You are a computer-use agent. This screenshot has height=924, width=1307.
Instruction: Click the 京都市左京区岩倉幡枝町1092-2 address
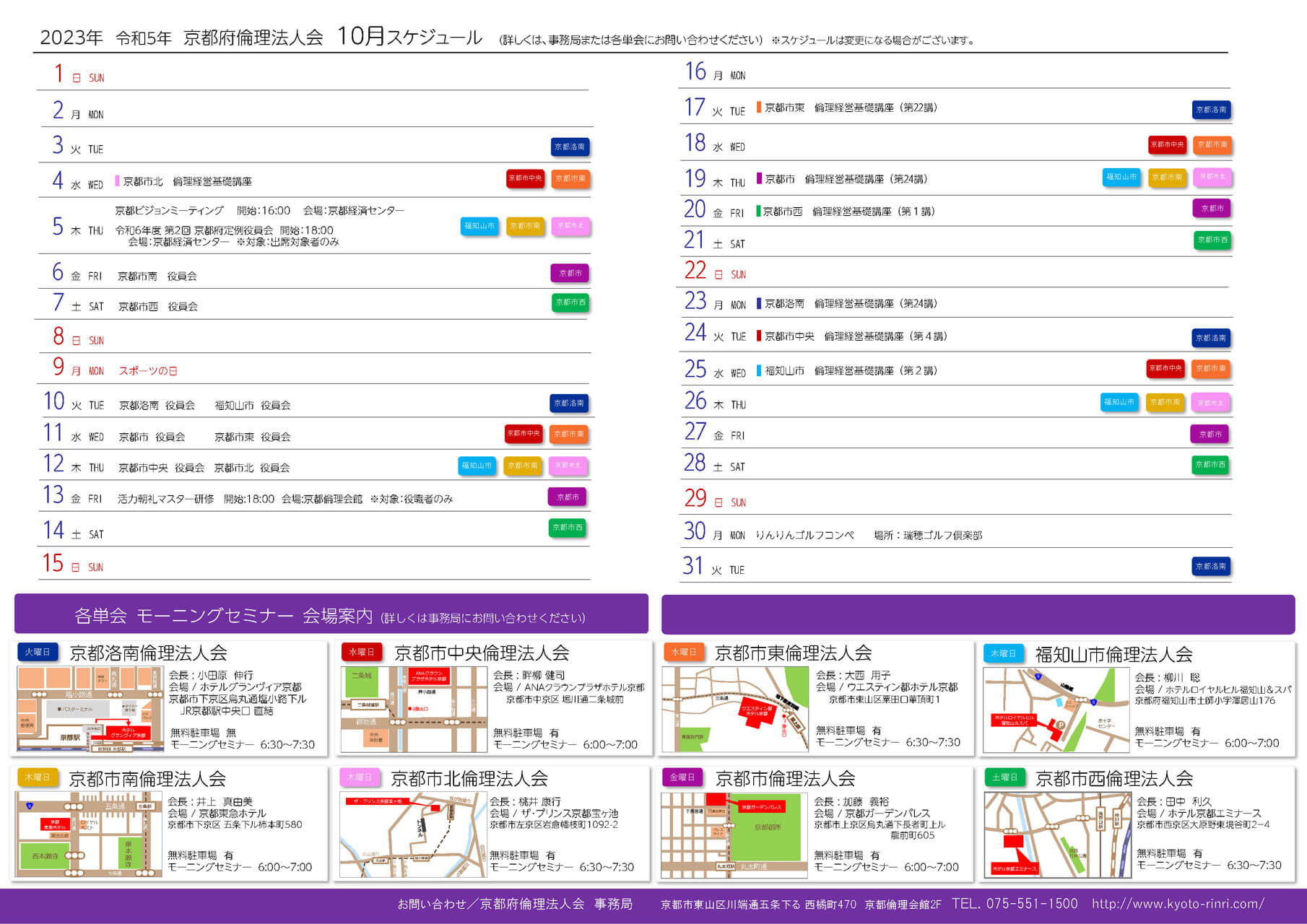point(554,824)
